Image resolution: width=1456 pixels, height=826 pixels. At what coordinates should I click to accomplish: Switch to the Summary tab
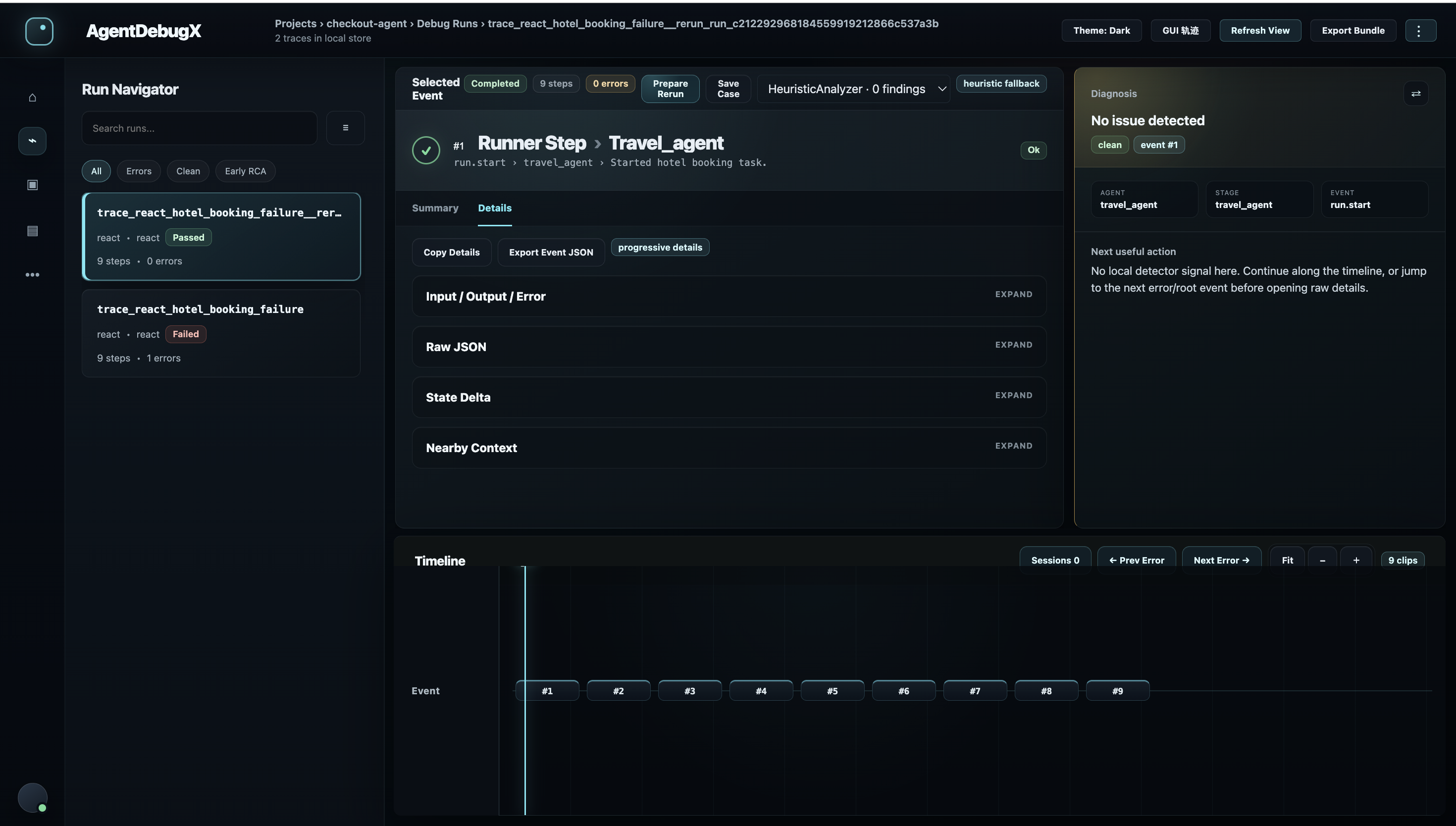[435, 207]
